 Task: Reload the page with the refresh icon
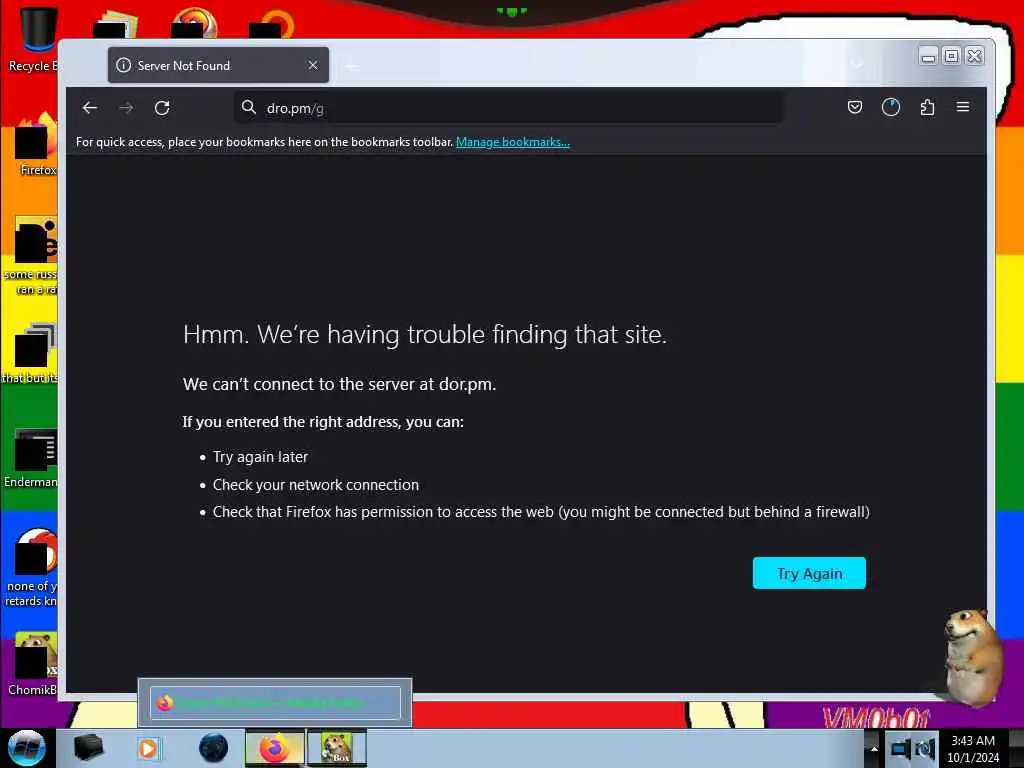pos(162,108)
